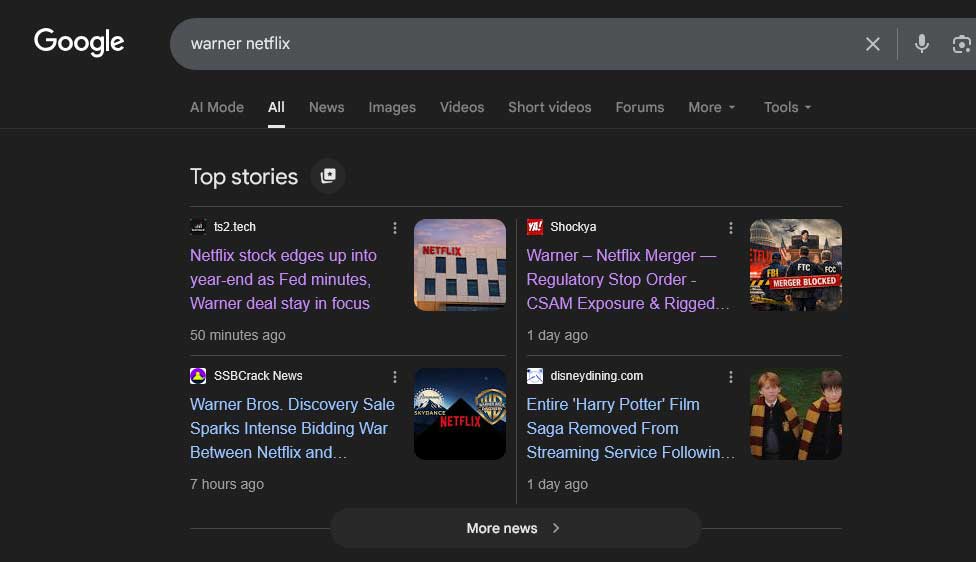Open three-dot menu for disneydining.com story
The width and height of the screenshot is (976, 562).
click(x=731, y=377)
